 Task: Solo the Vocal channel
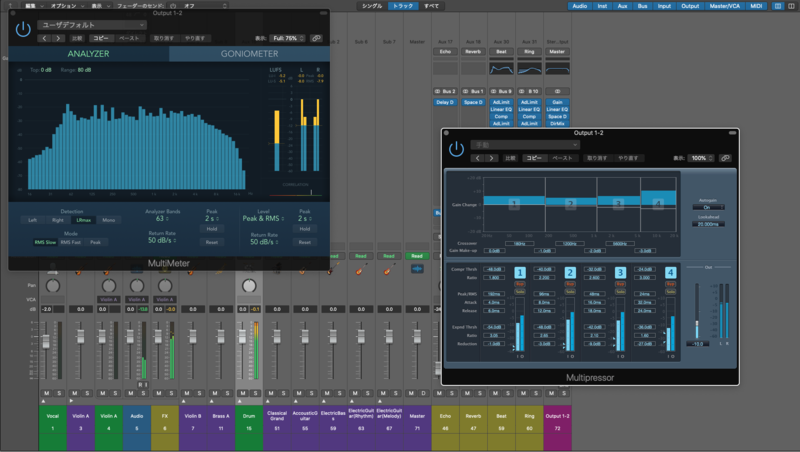tap(59, 393)
